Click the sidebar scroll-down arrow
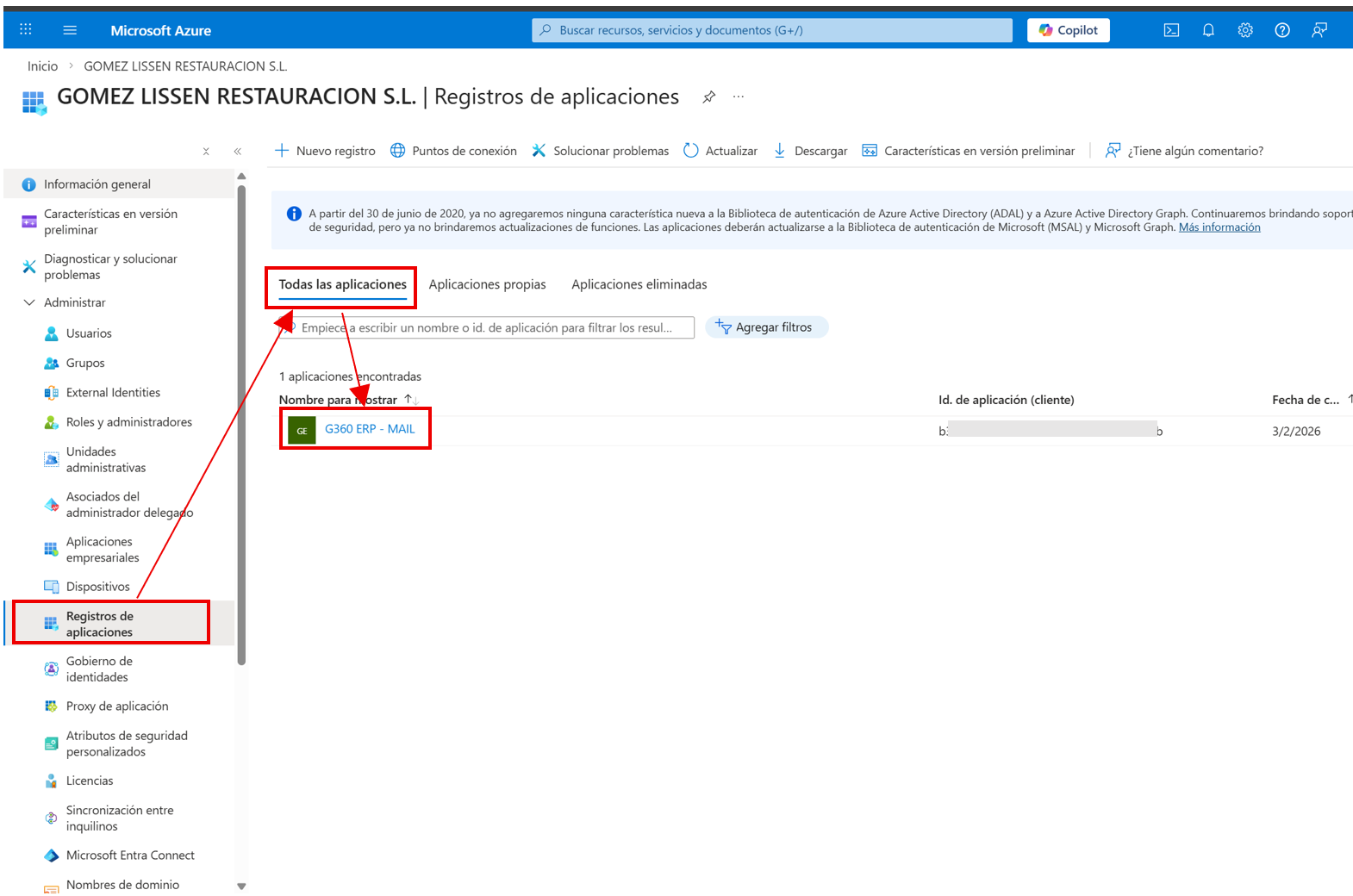 241,886
